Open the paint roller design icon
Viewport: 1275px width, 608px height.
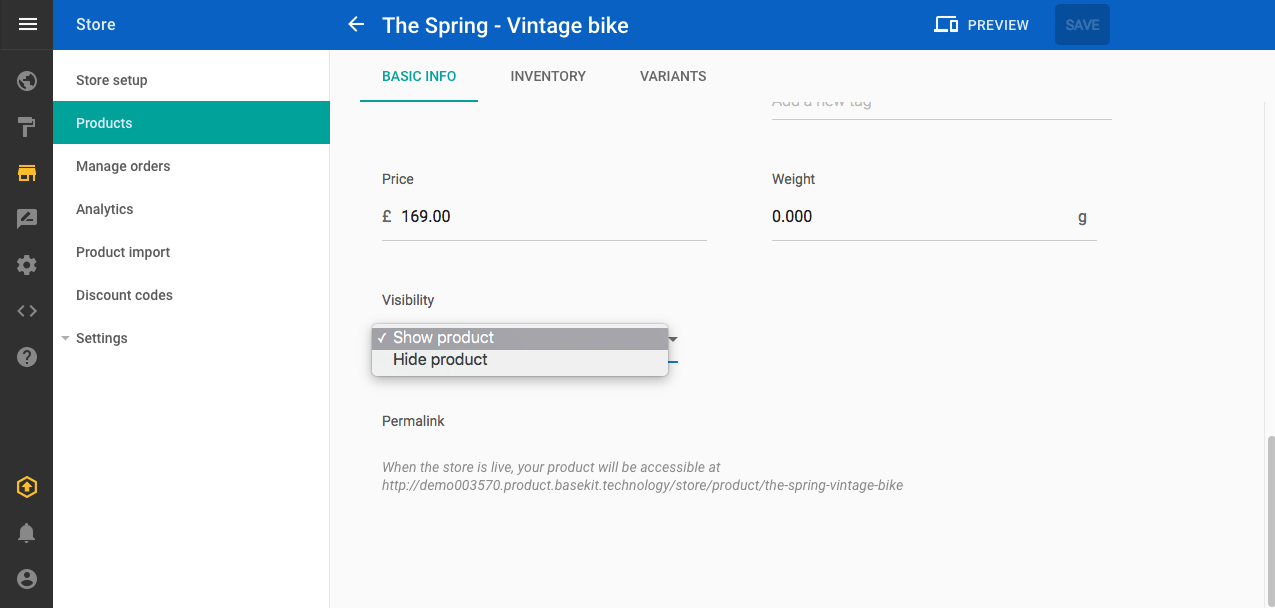click(x=27, y=127)
